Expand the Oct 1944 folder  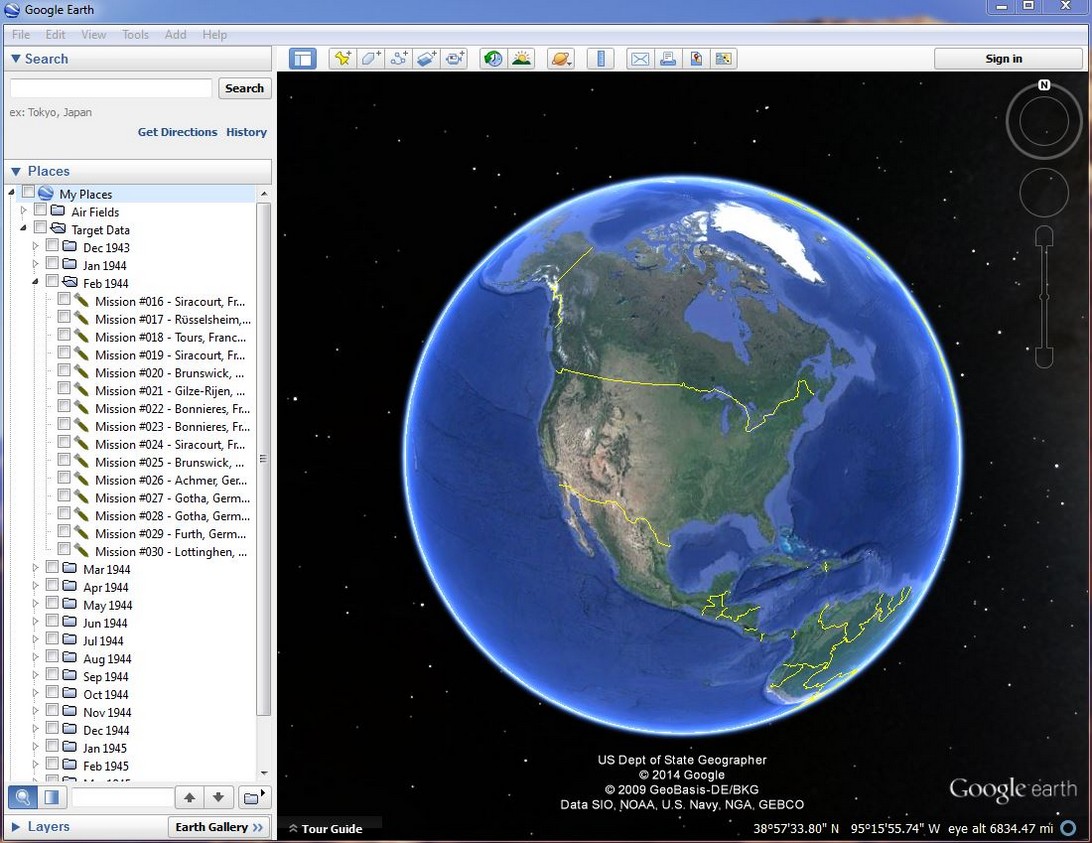tap(36, 693)
